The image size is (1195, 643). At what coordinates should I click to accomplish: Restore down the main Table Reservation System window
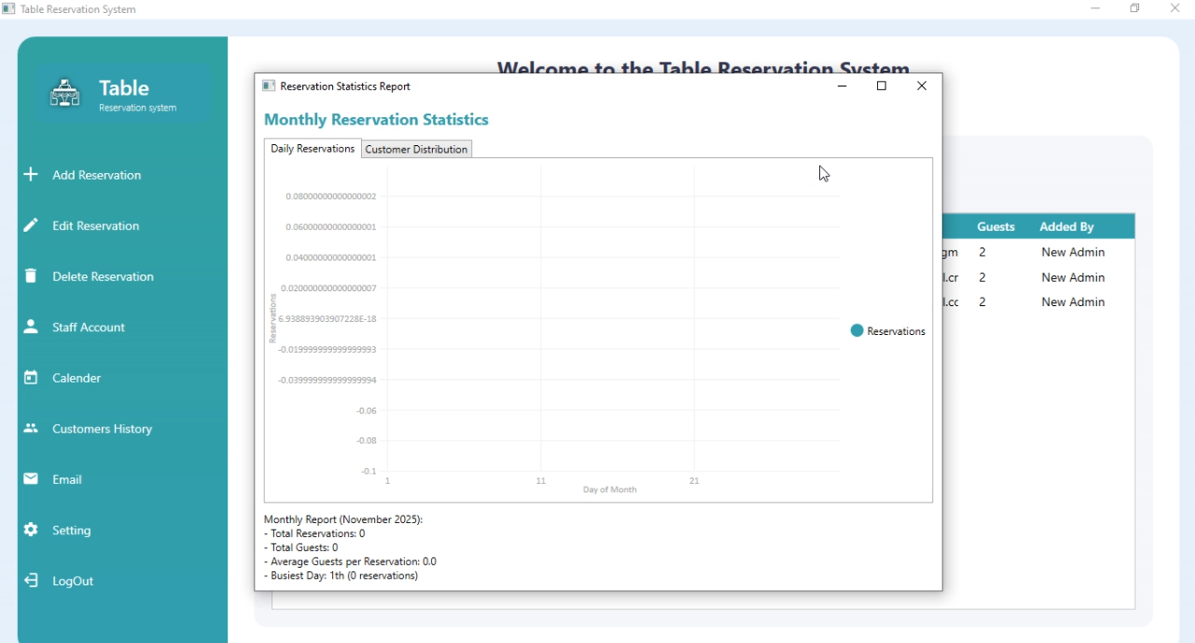pos(1135,8)
